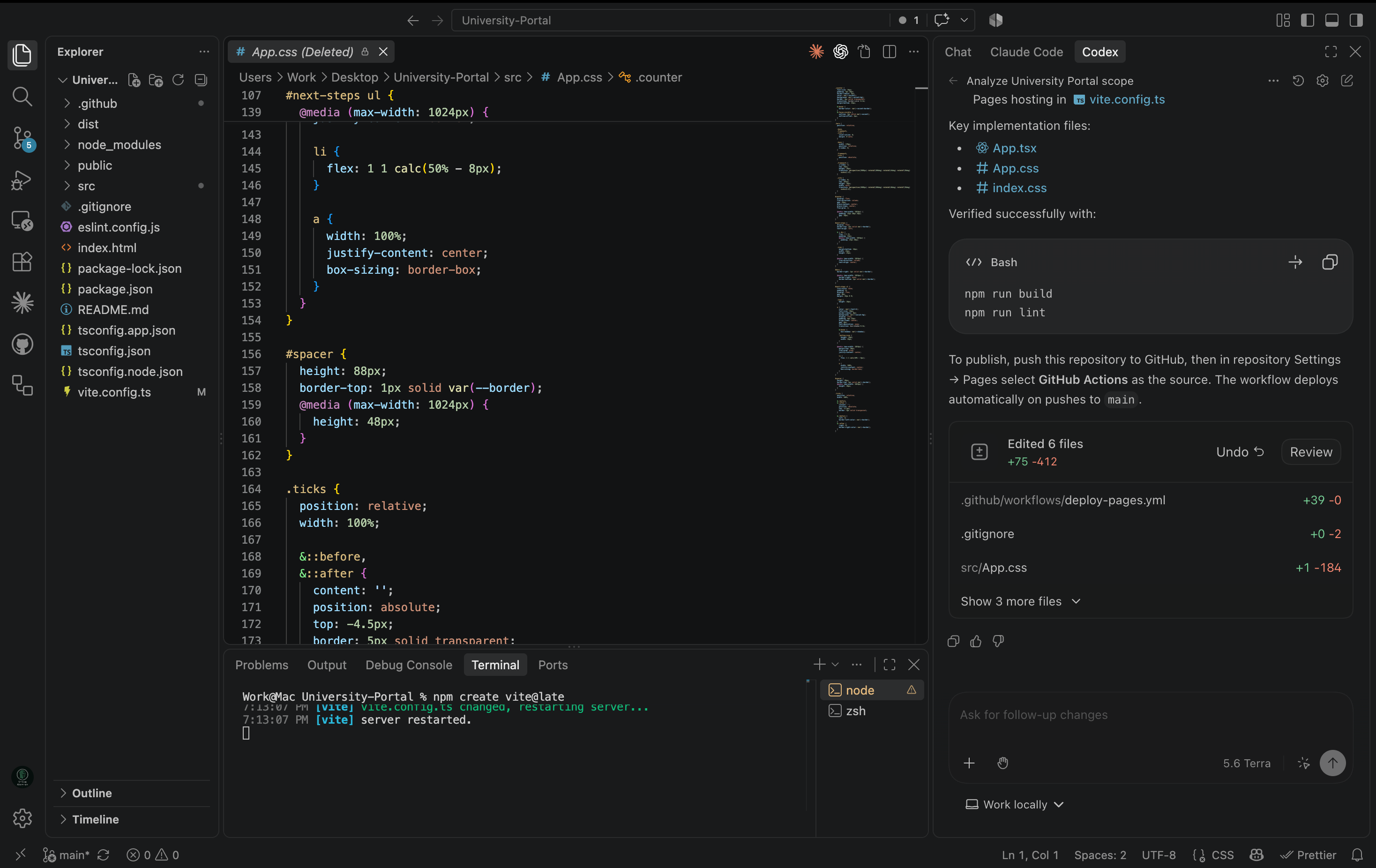Open new terminal profile dropdown arrow
This screenshot has width=1376, height=868.
pos(835,665)
